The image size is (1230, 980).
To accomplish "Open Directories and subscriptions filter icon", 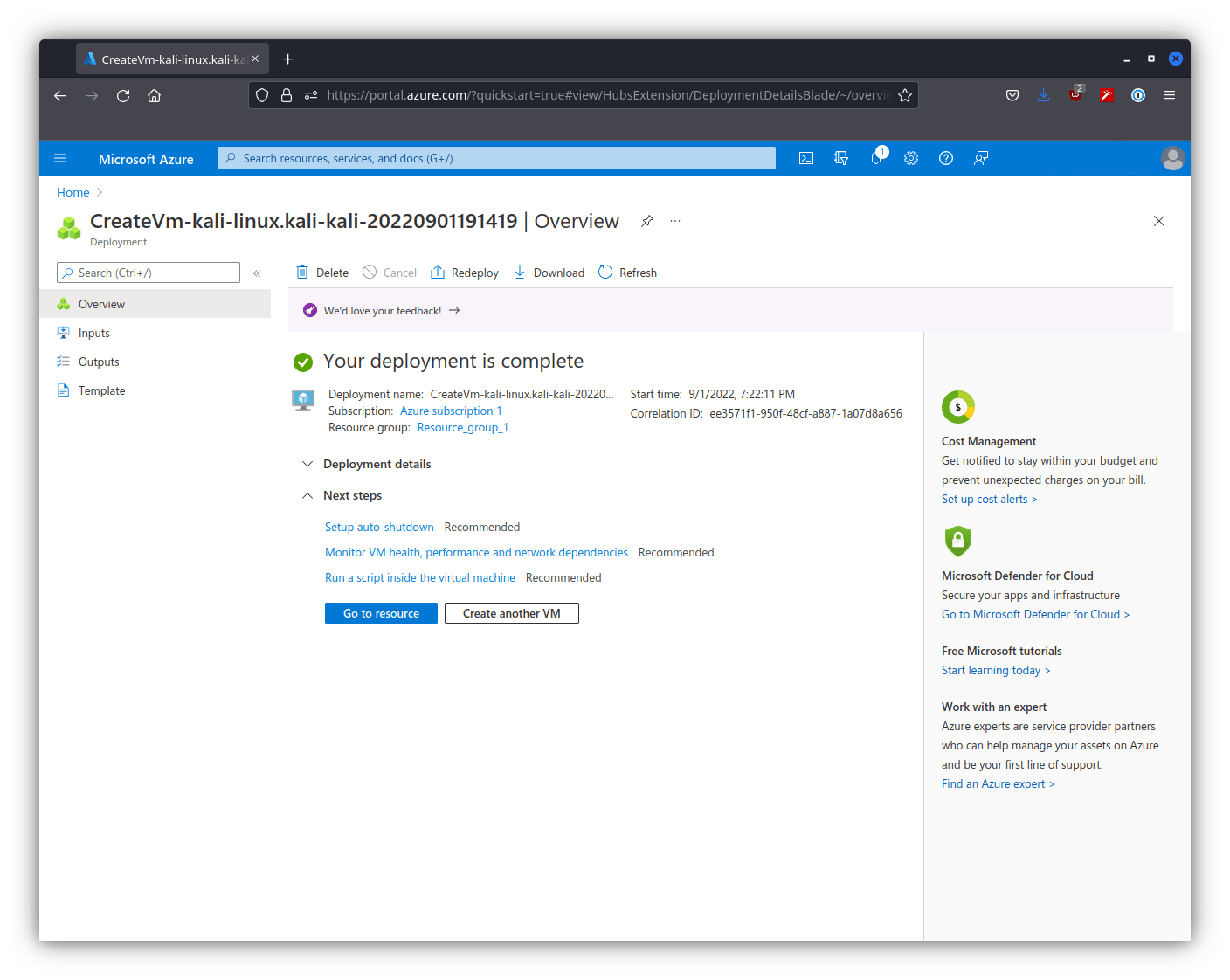I will 841,158.
